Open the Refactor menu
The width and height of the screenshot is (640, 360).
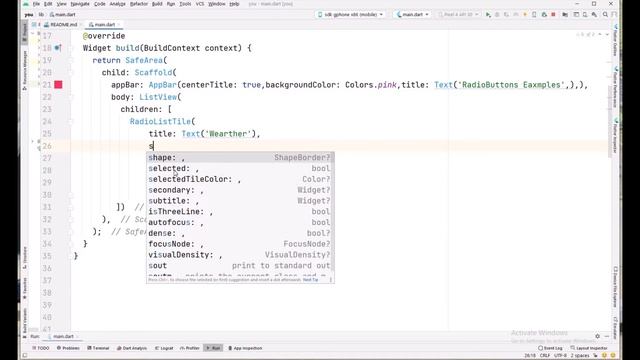point(139,4)
